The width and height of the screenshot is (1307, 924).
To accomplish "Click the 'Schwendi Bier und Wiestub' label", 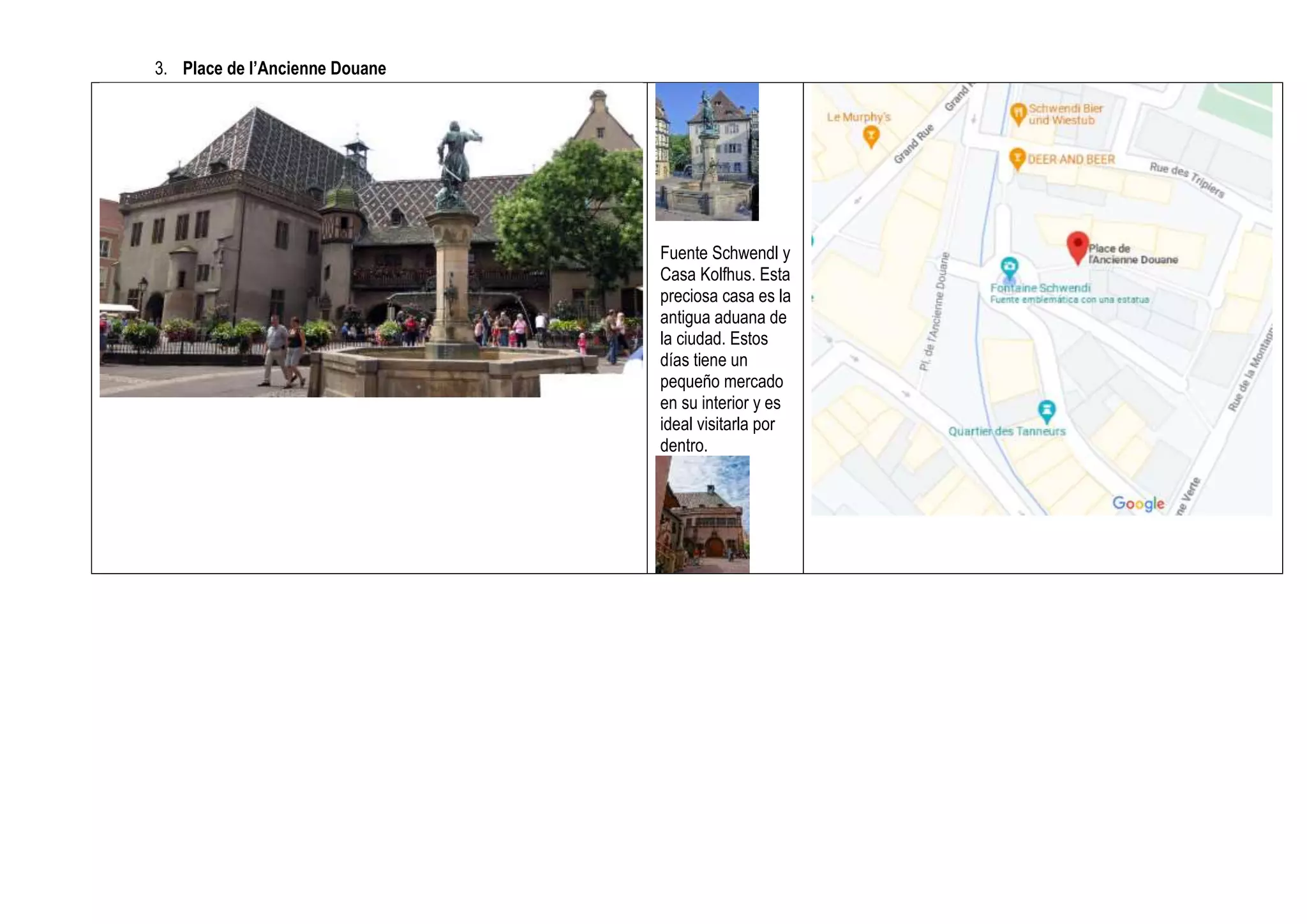I will (1066, 114).
